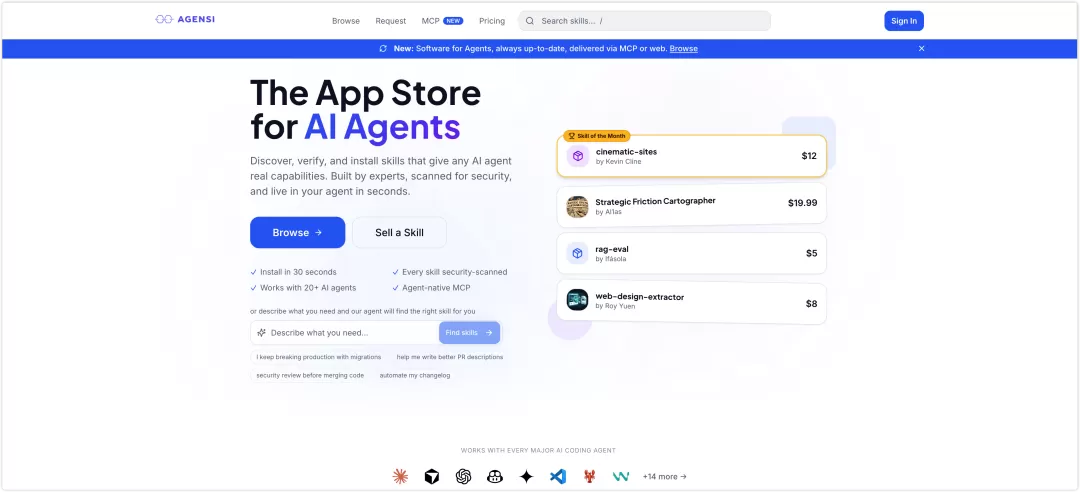Select the 'automate my changelog' suggestion
Viewport: 1080px width, 492px height.
click(x=415, y=376)
